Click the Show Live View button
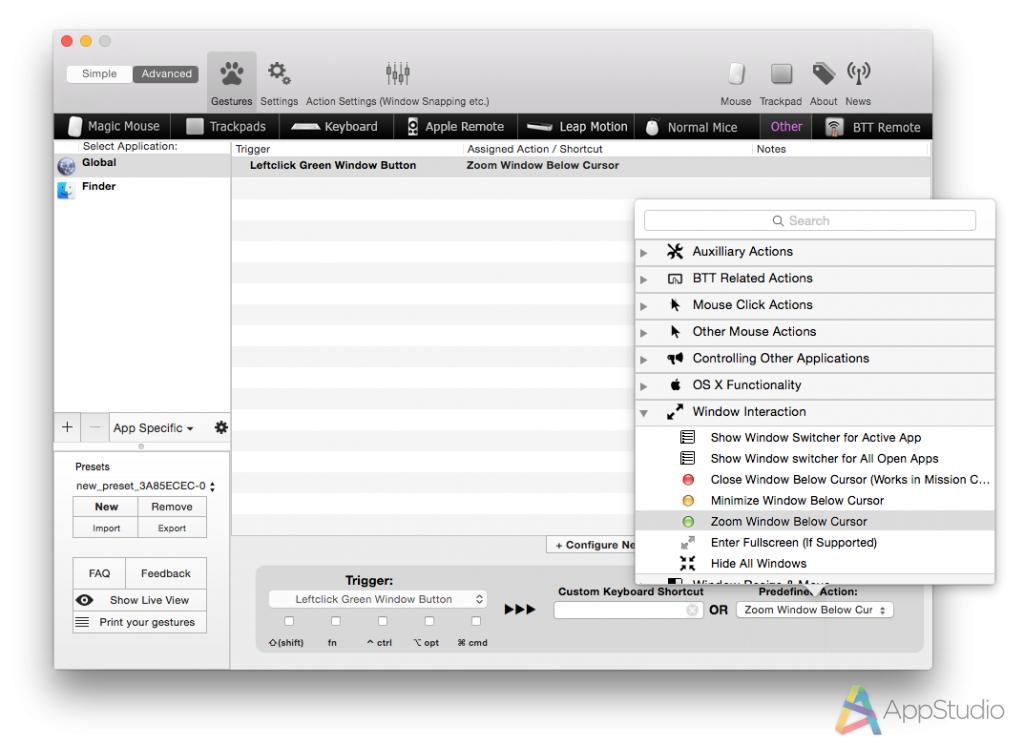The image size is (1024, 746). pyautogui.click(x=140, y=600)
